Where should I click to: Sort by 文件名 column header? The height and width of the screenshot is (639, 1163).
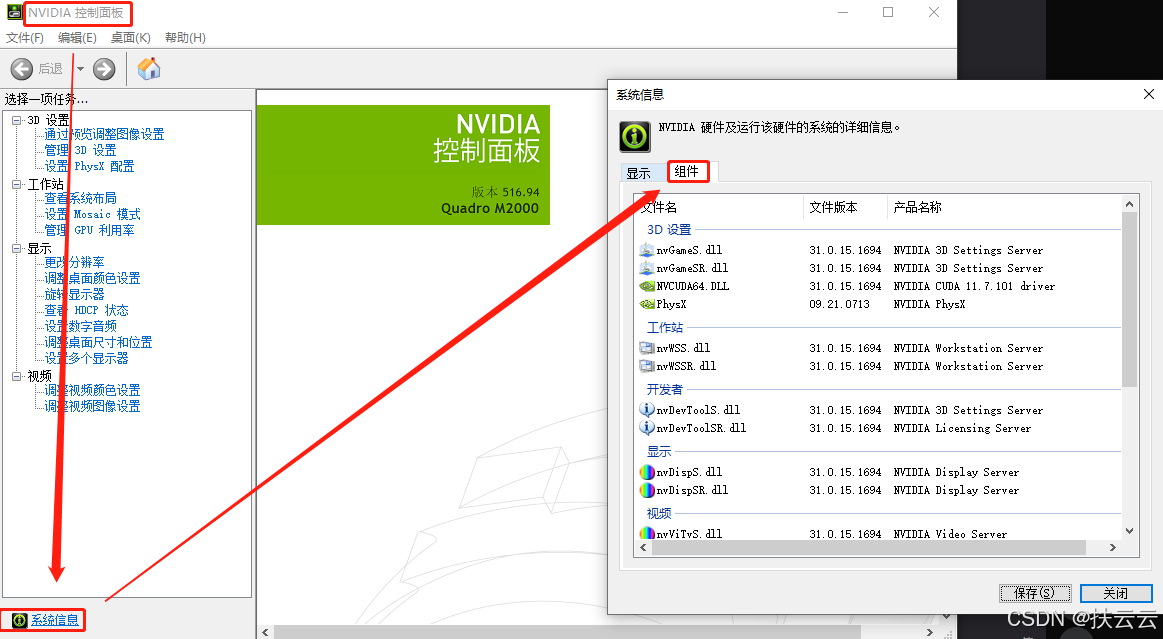tap(720, 208)
